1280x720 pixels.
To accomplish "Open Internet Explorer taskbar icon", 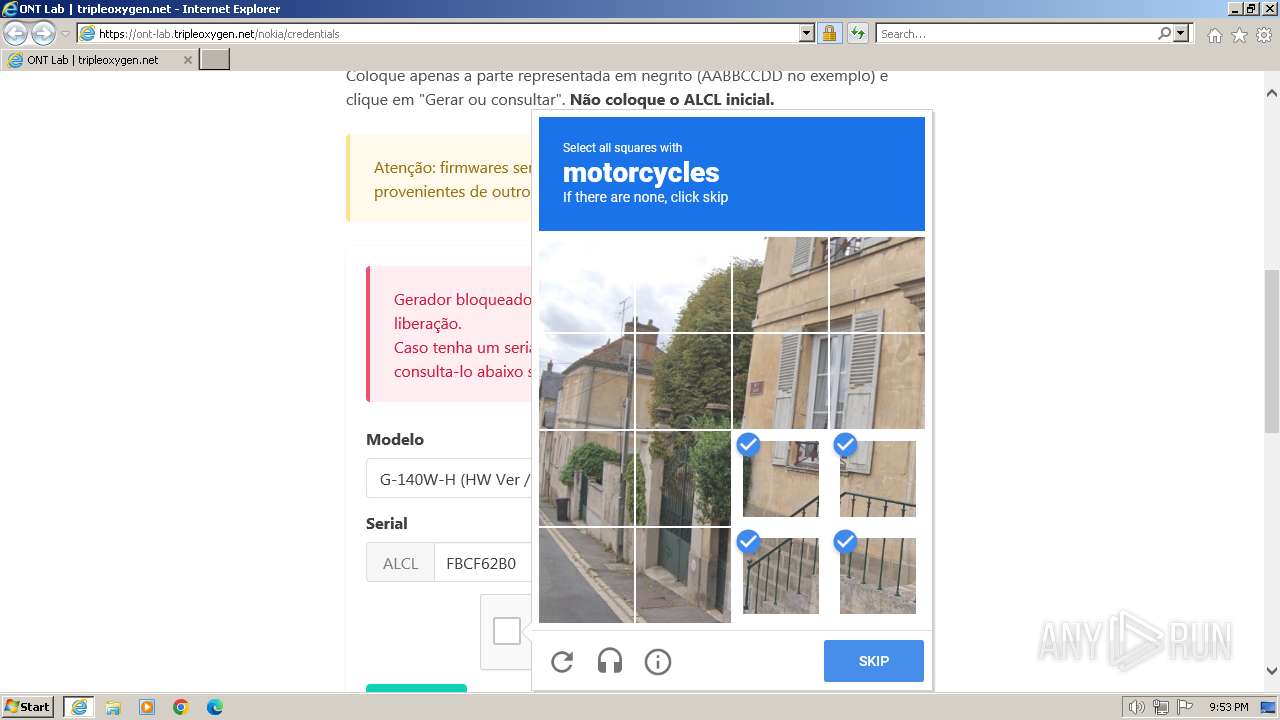I will [x=79, y=707].
